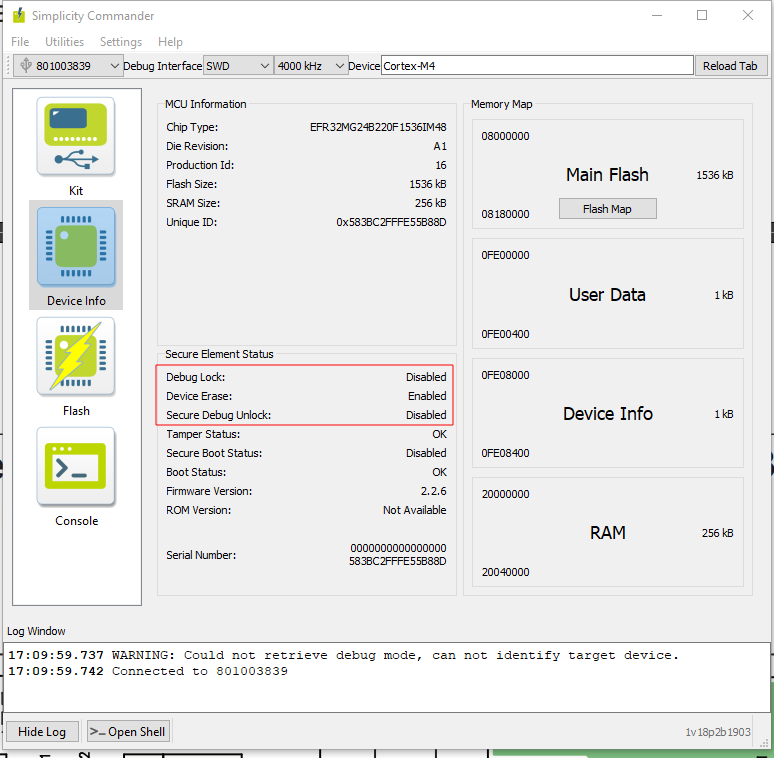Click the Firmware Version 2.2.6 value
Image resolution: width=774 pixels, height=758 pixels.
(x=433, y=491)
